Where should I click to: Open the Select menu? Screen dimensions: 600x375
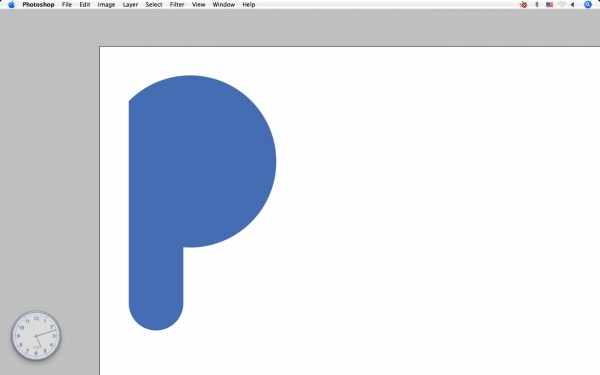pyautogui.click(x=154, y=5)
